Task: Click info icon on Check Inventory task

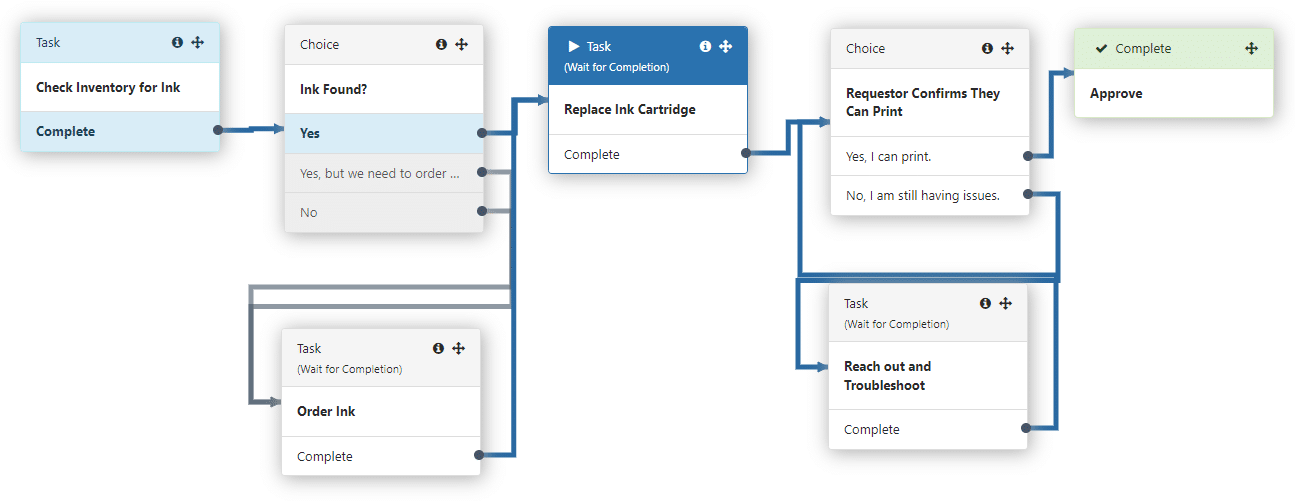Action: pyautogui.click(x=177, y=43)
